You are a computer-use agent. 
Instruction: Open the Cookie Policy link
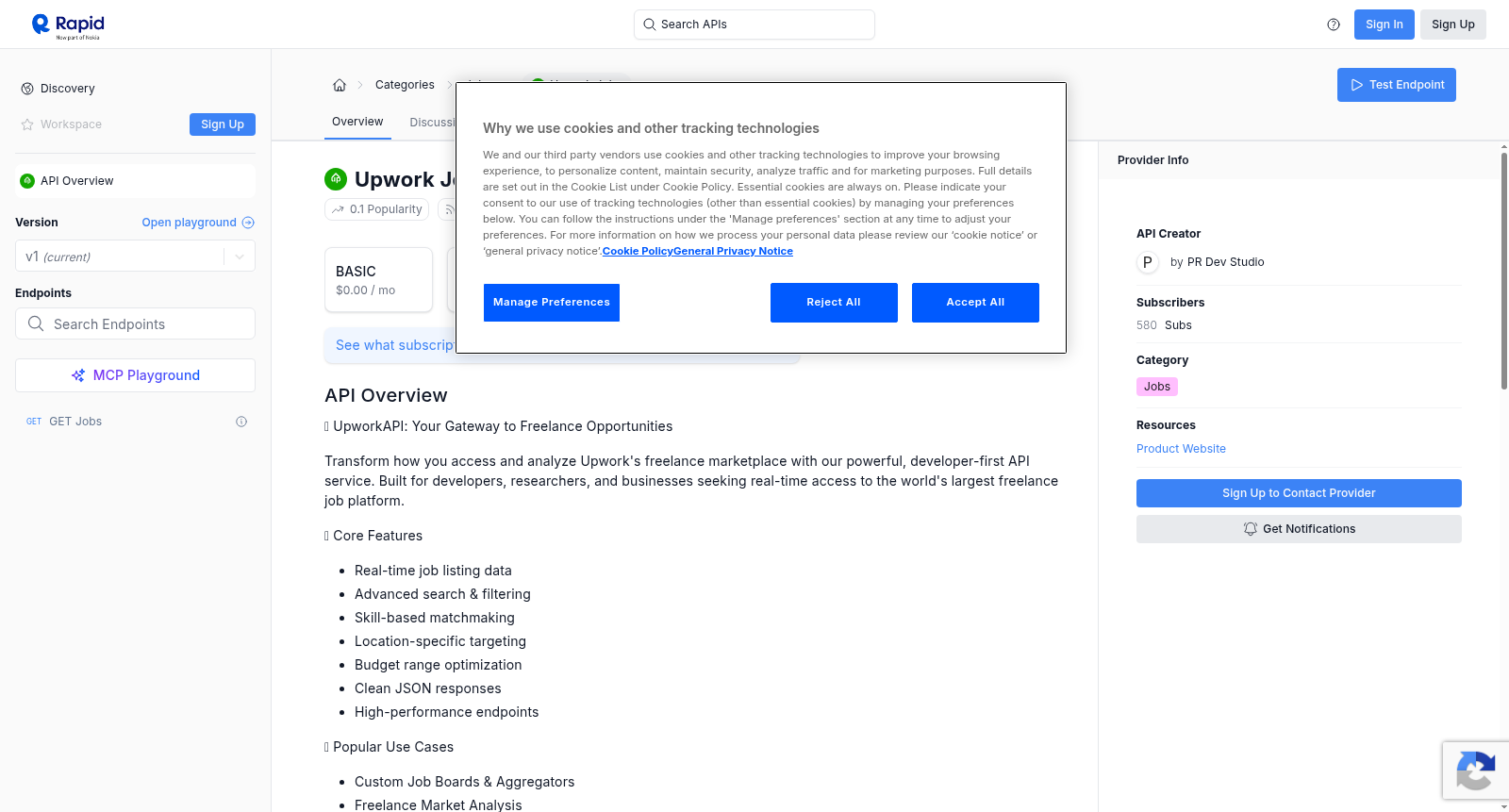point(638,251)
